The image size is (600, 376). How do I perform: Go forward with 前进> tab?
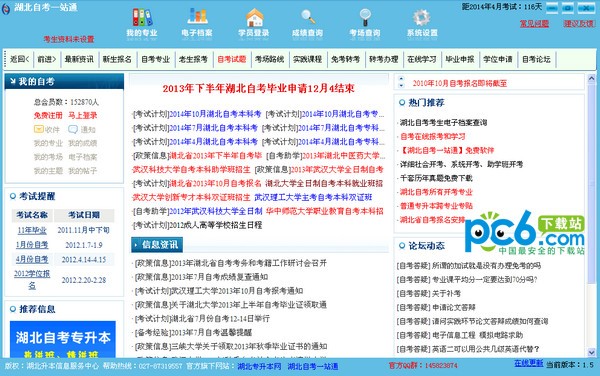tap(47, 59)
